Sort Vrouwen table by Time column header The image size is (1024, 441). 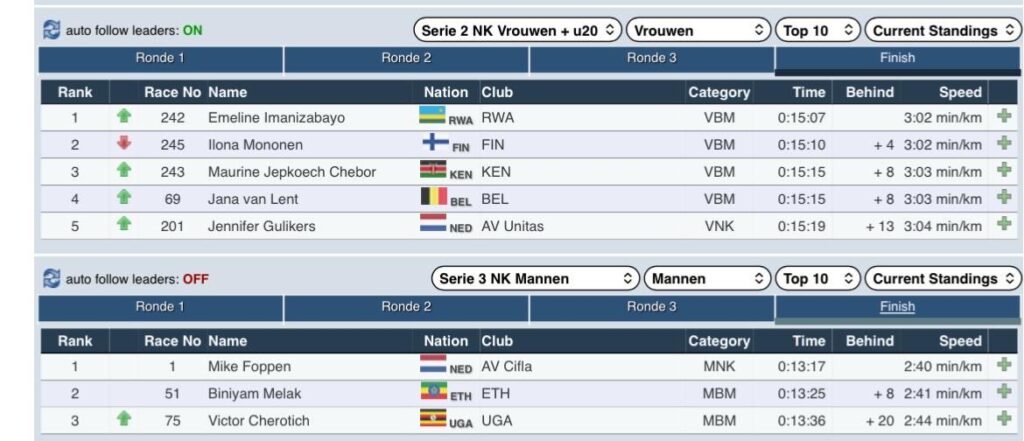click(808, 92)
